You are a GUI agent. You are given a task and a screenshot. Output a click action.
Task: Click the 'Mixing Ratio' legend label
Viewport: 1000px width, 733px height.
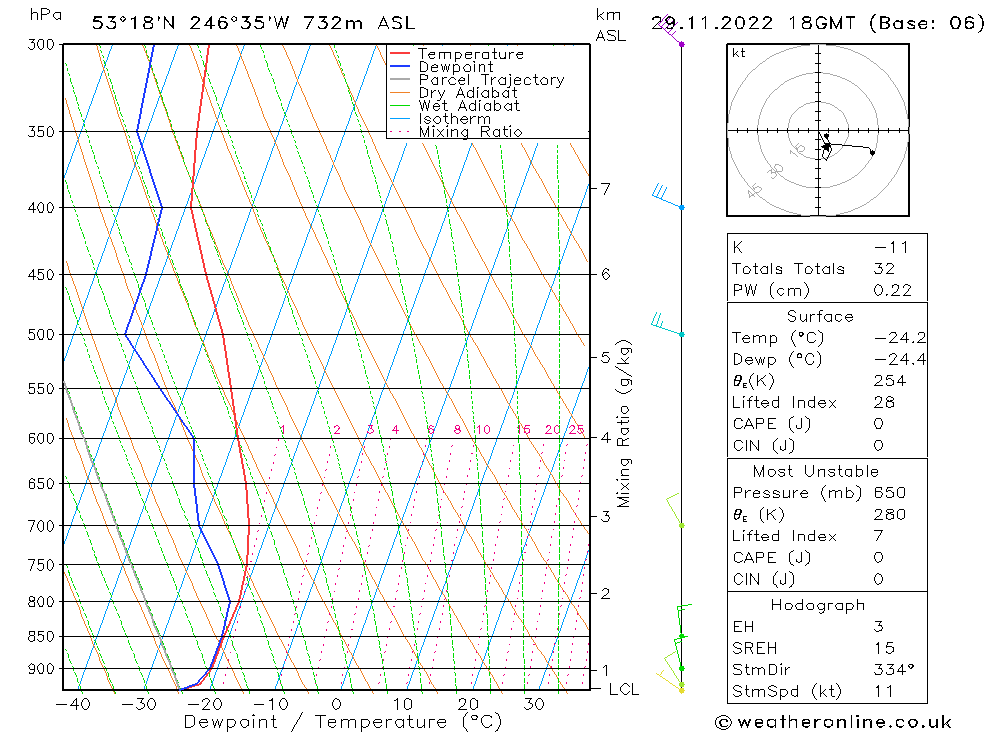pyautogui.click(x=470, y=131)
